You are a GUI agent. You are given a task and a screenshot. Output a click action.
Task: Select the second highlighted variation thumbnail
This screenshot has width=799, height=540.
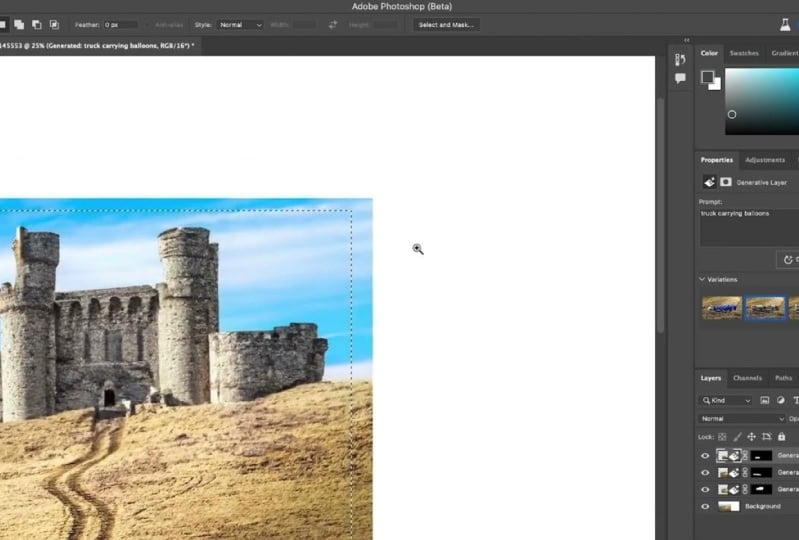(x=765, y=308)
